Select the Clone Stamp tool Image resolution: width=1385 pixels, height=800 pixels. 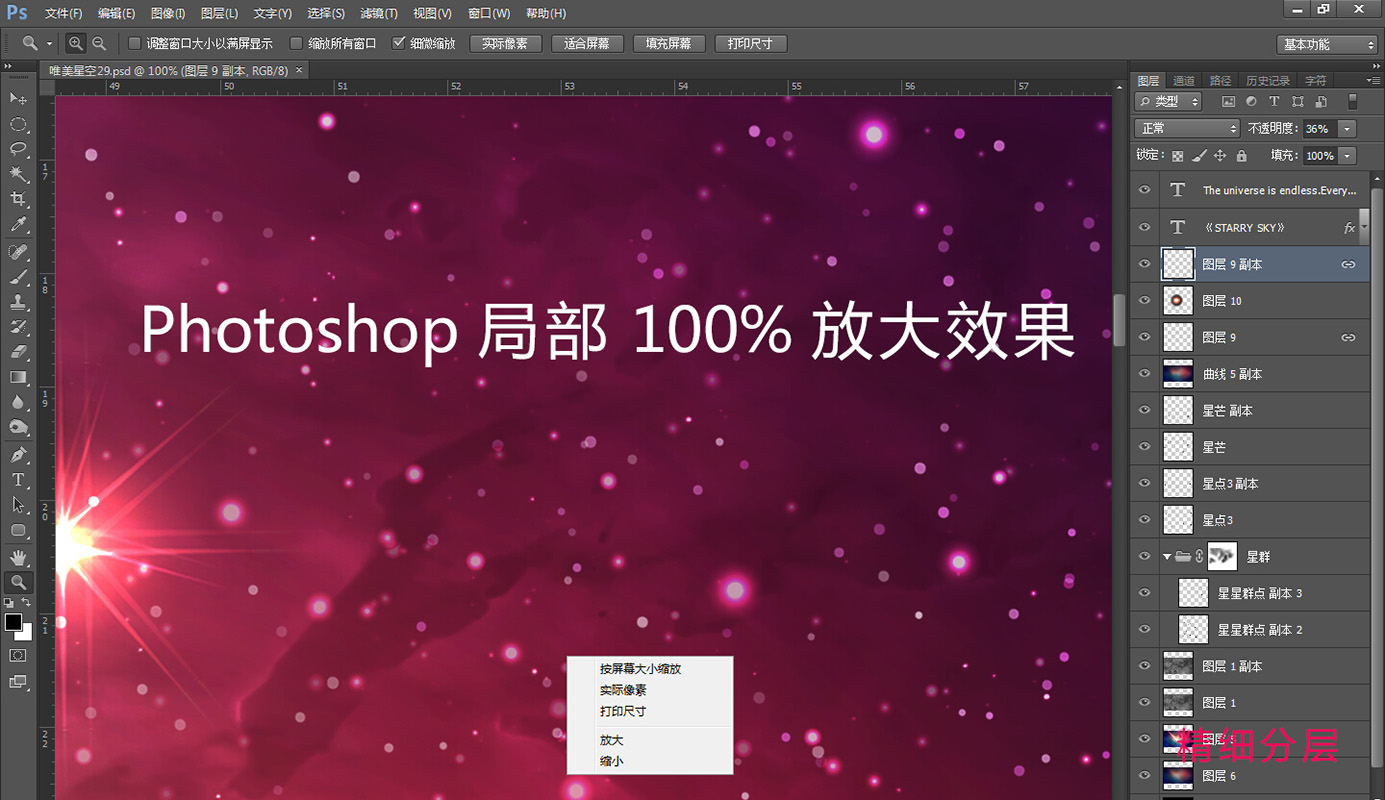coord(18,302)
